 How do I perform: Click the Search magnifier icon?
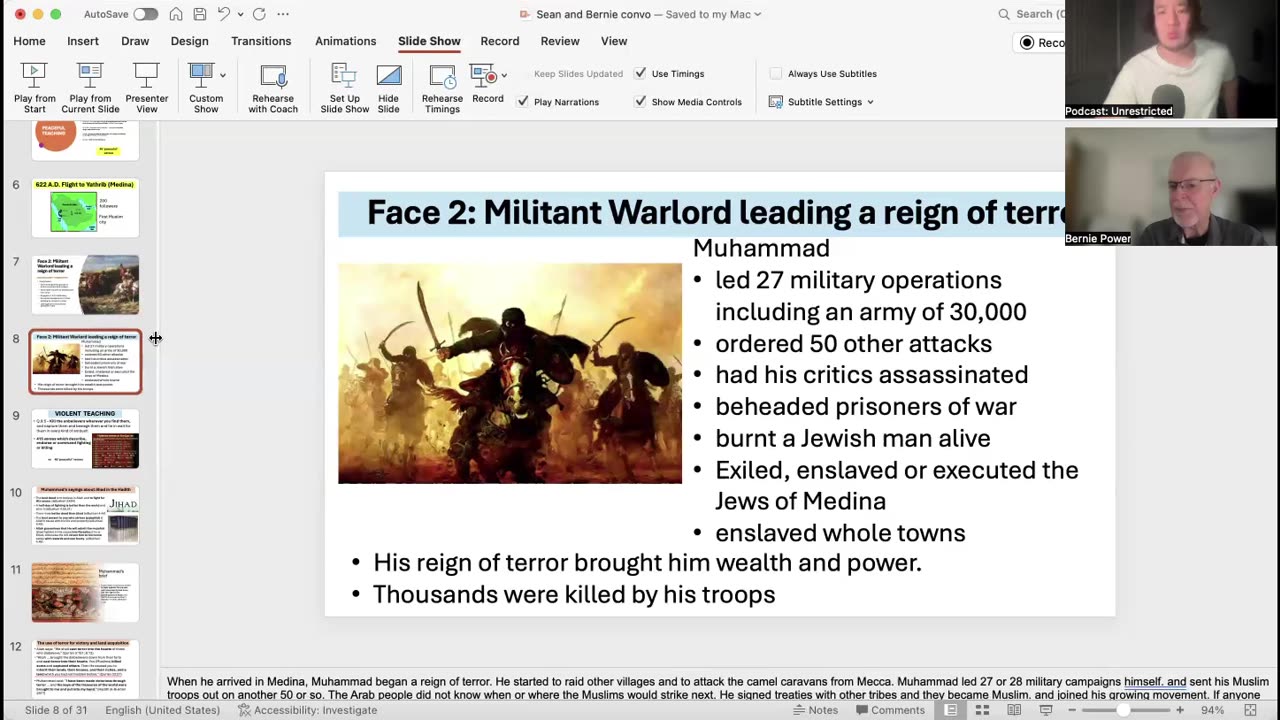[x=1004, y=14]
